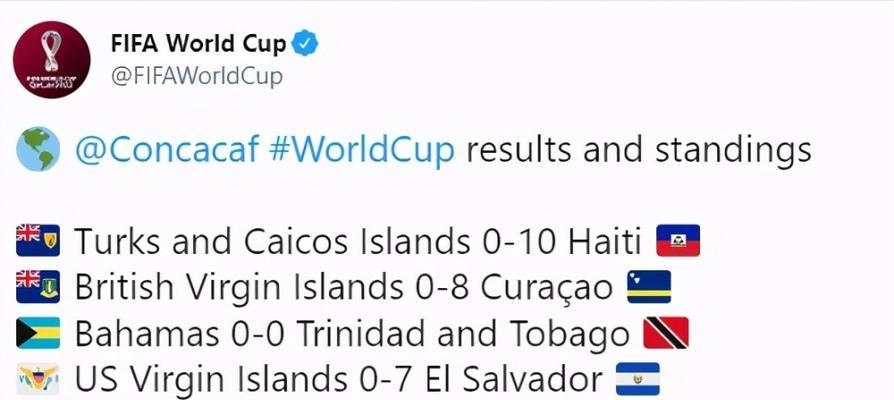The image size is (894, 400).
Task: Click the Bahamas 0-0 Trinidad and Tobago line
Action: [x=352, y=334]
